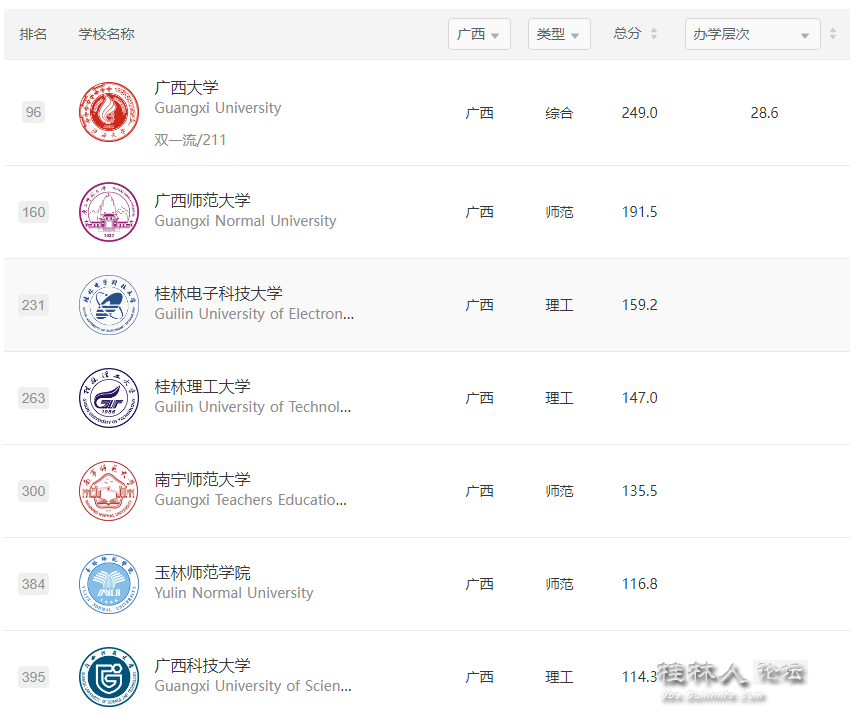Select the 桂林理工大学 emblem
Image resolution: width=858 pixels, height=723 pixels.
pos(109,398)
